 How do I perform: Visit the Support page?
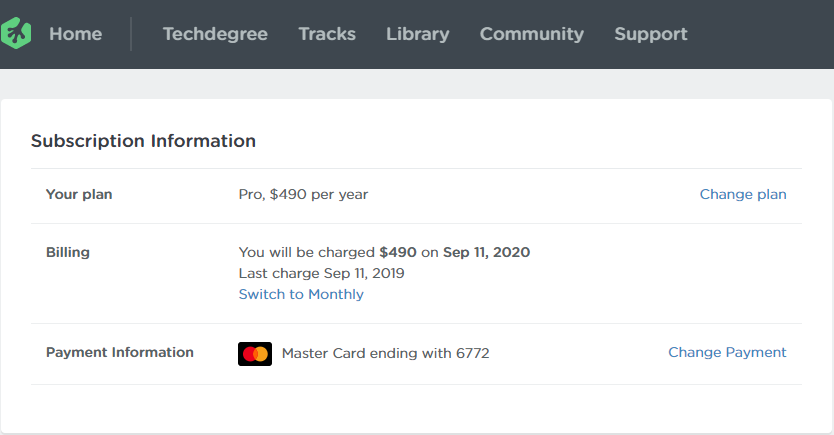pos(650,34)
